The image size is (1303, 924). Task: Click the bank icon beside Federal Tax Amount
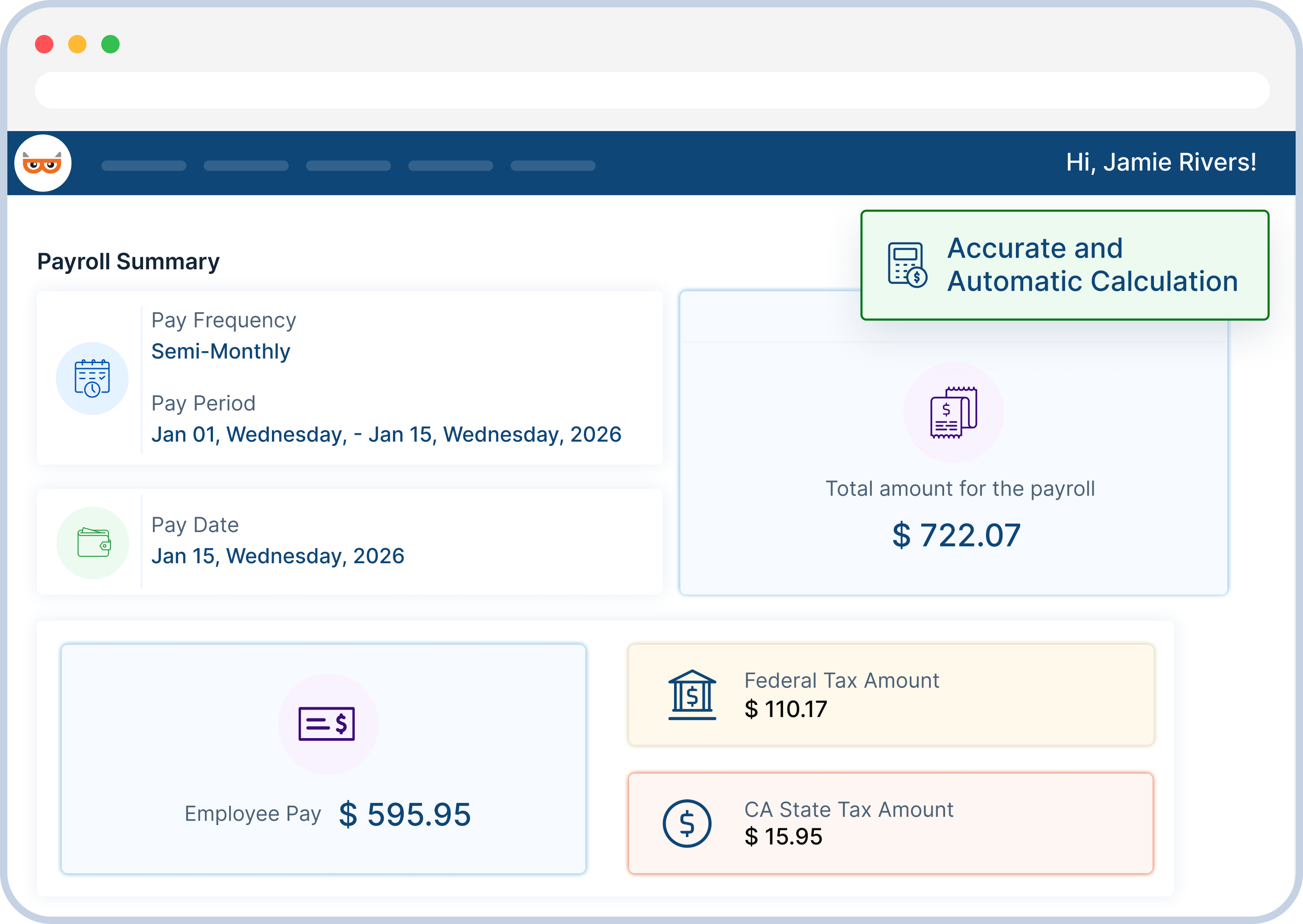coord(691,695)
